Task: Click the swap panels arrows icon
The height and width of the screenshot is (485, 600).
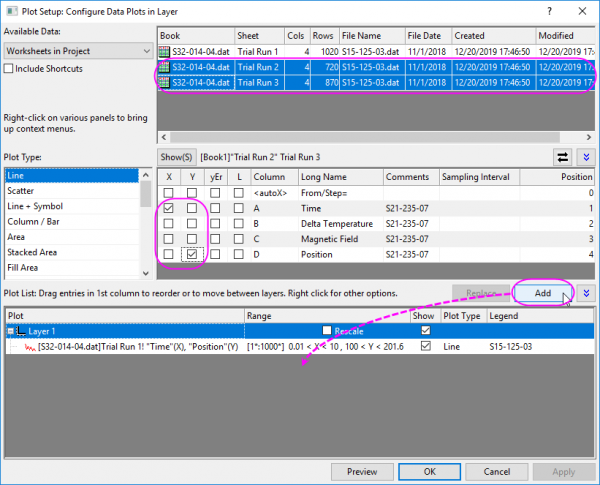Action: (561, 157)
